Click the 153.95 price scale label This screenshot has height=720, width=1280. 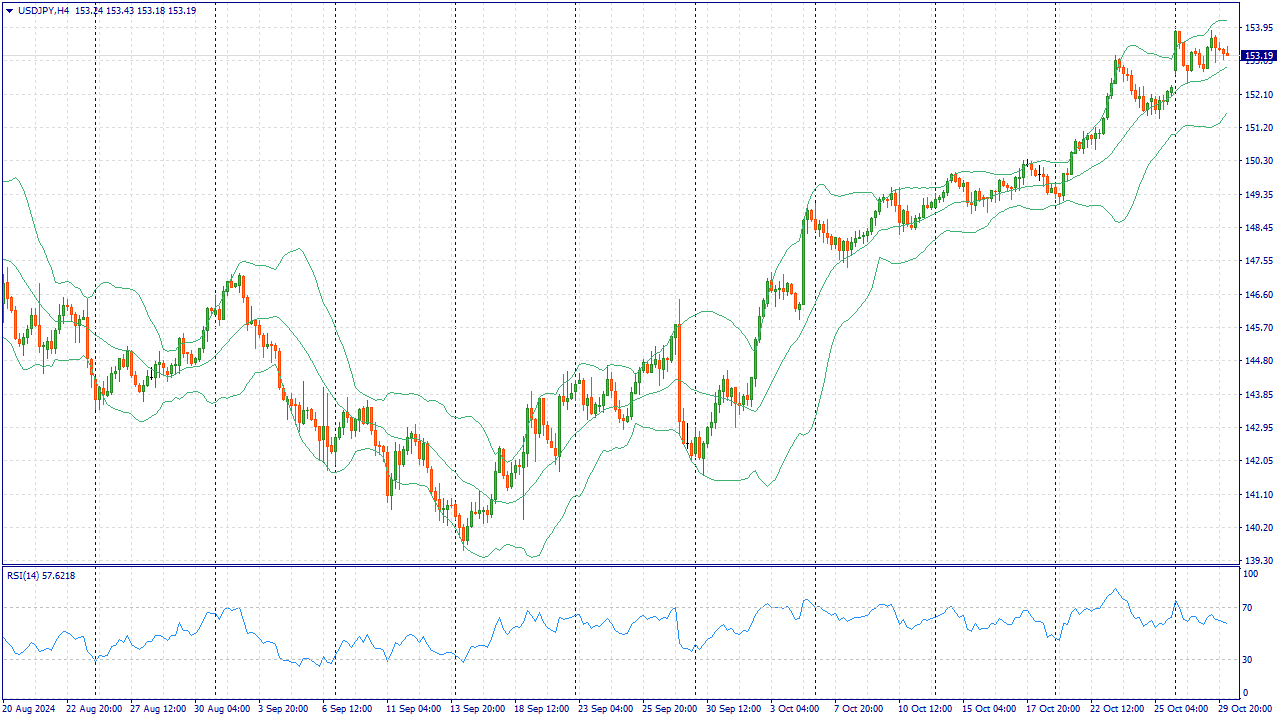click(1257, 28)
